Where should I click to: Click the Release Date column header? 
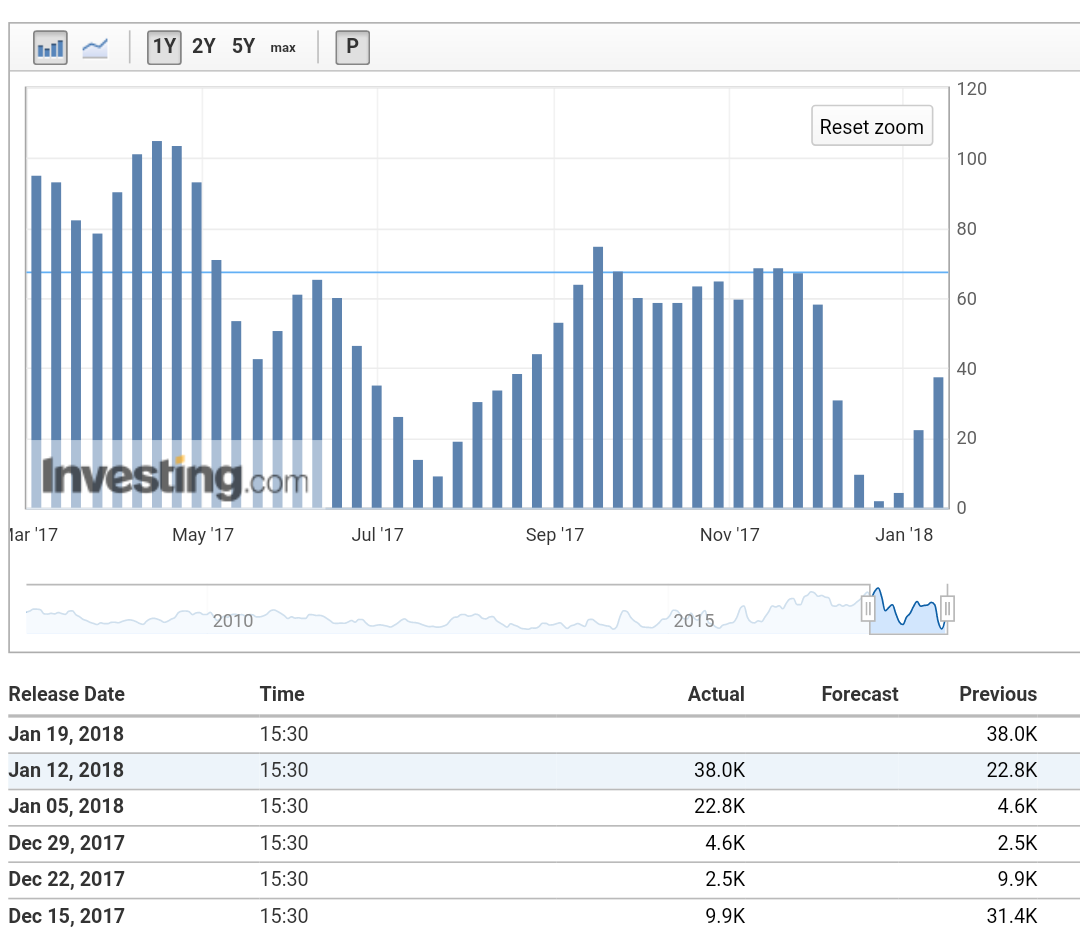pyautogui.click(x=66, y=694)
